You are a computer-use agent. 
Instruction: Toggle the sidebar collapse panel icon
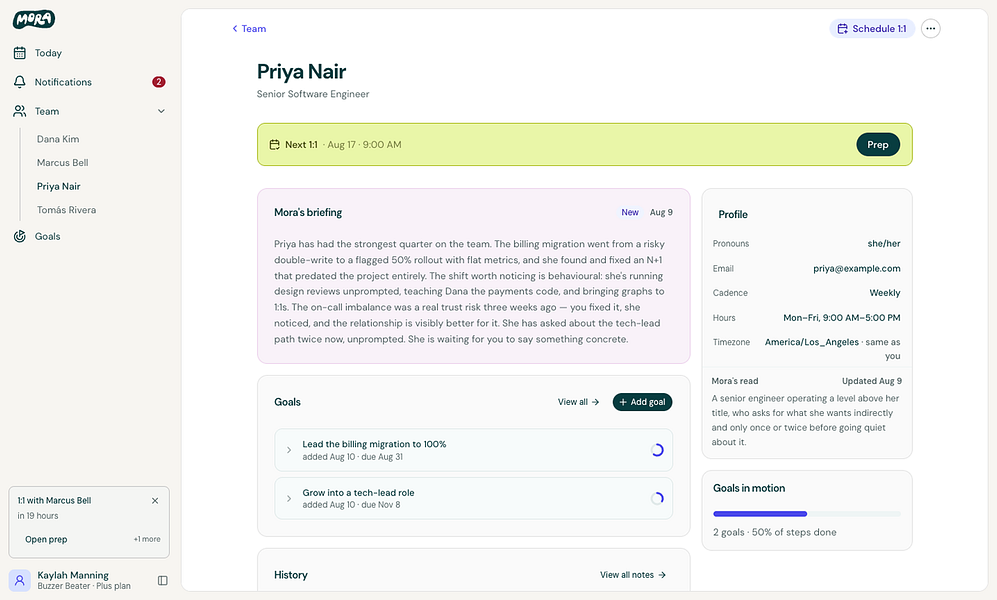(x=163, y=580)
